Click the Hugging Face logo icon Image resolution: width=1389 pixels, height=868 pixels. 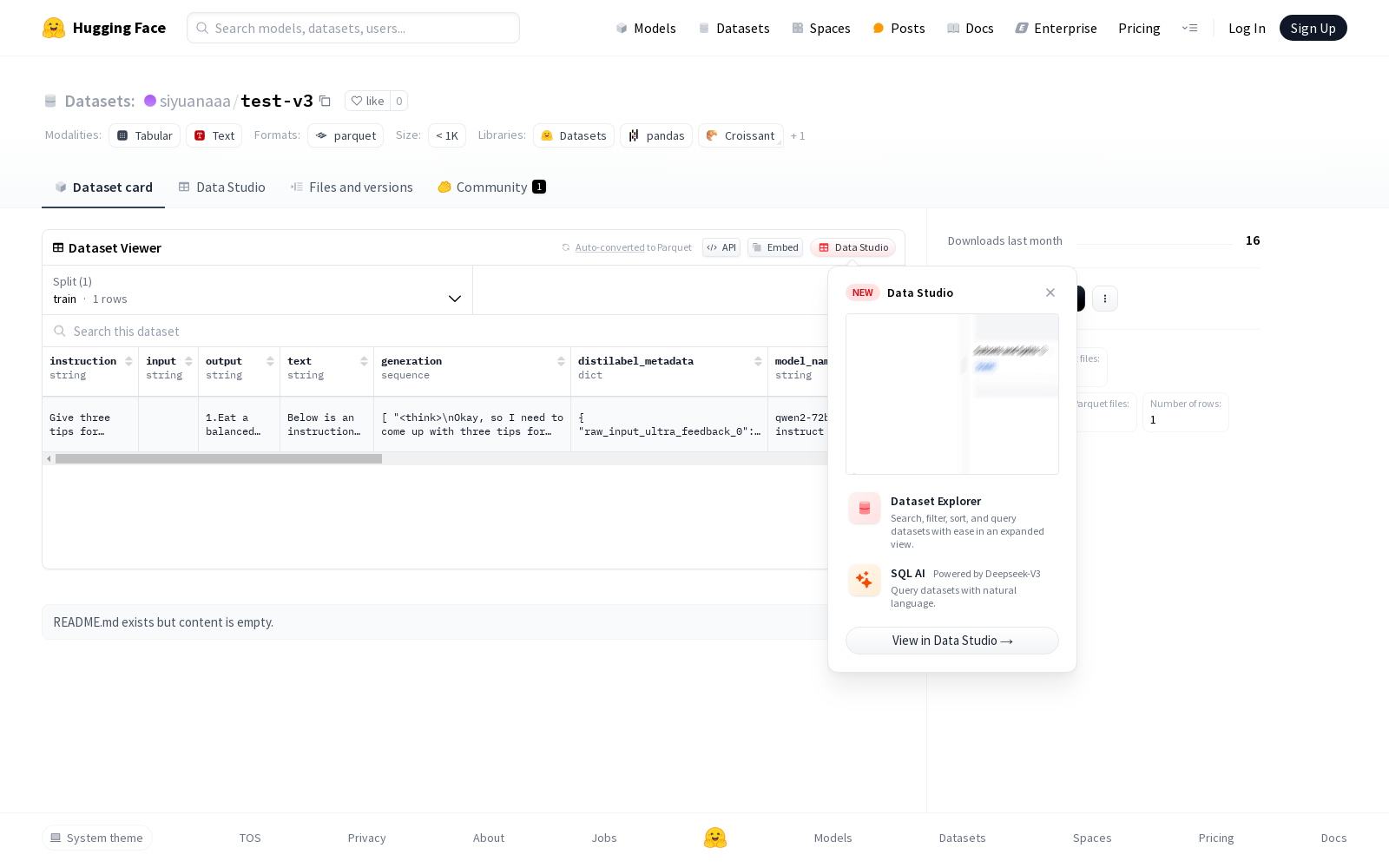(54, 28)
